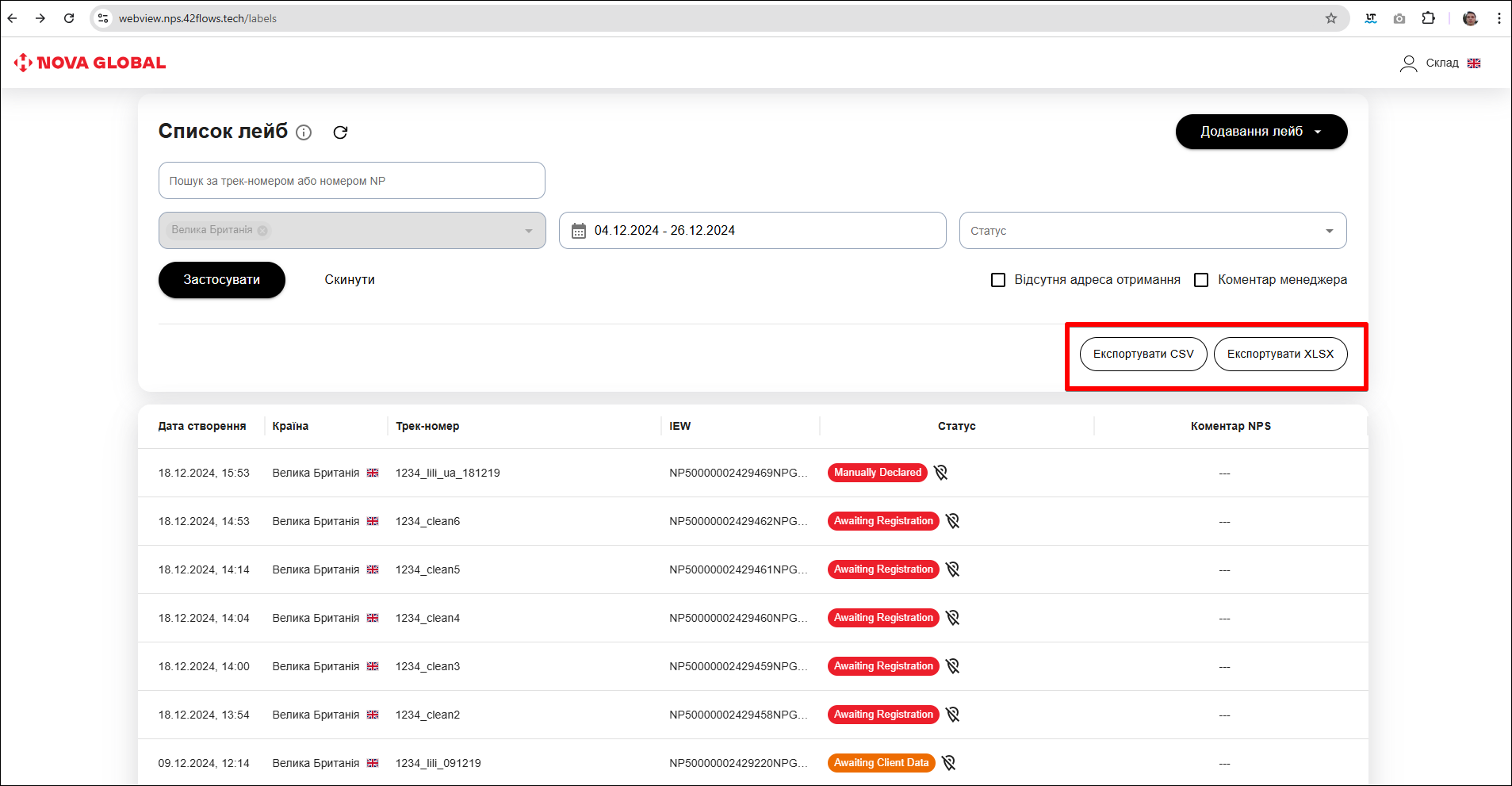Viewport: 1512px width, 786px height.
Task: Click IEW NP50000002429469NPG… cell
Action: [739, 473]
